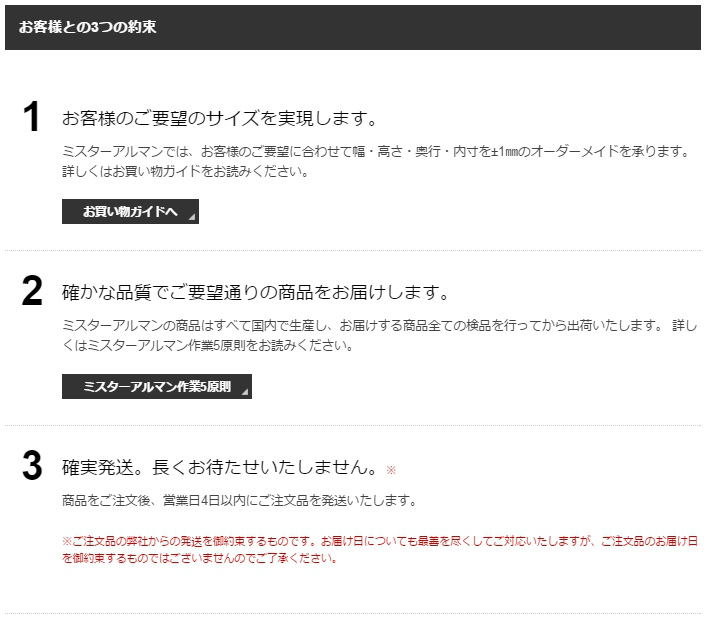Click the large number 1
The width and height of the screenshot is (709, 621).
click(x=32, y=117)
